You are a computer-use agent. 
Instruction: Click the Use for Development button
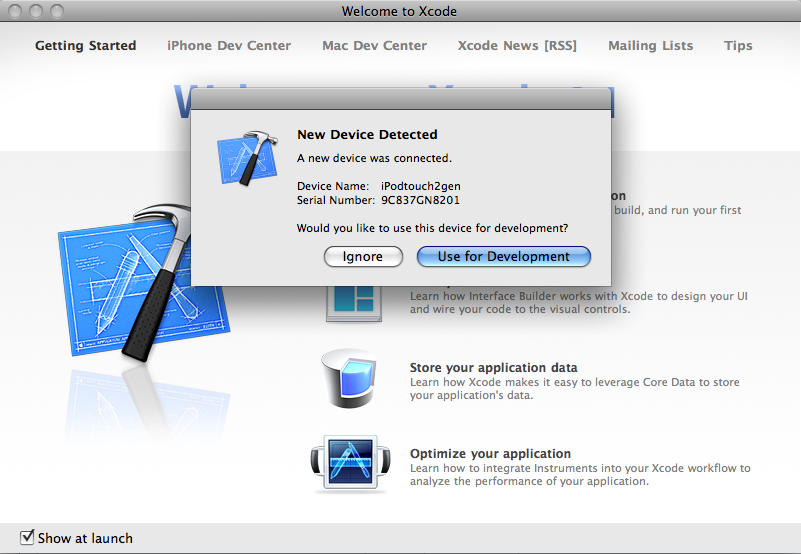point(504,257)
